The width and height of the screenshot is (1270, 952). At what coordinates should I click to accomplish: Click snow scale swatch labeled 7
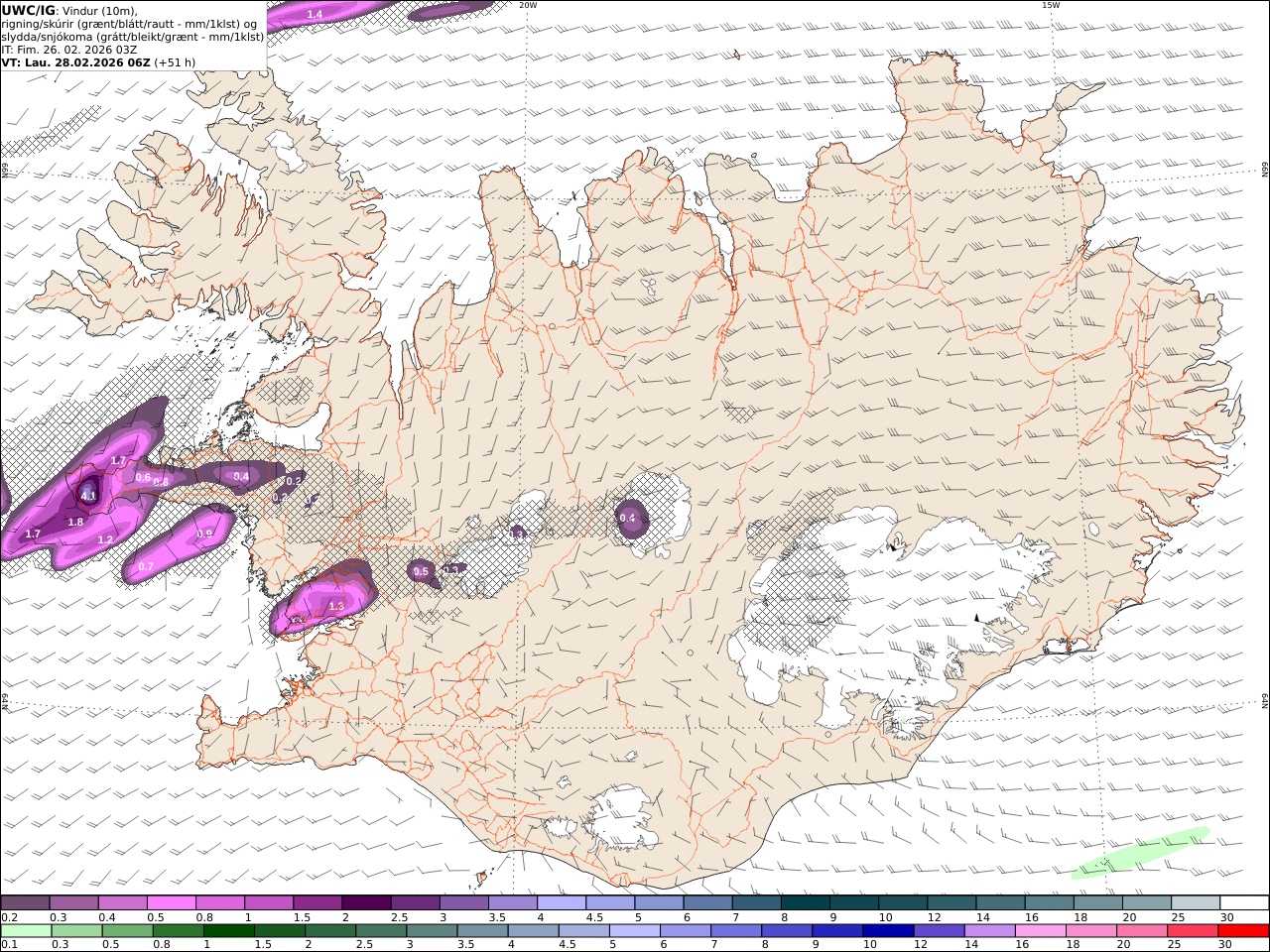pyautogui.click(x=756, y=903)
